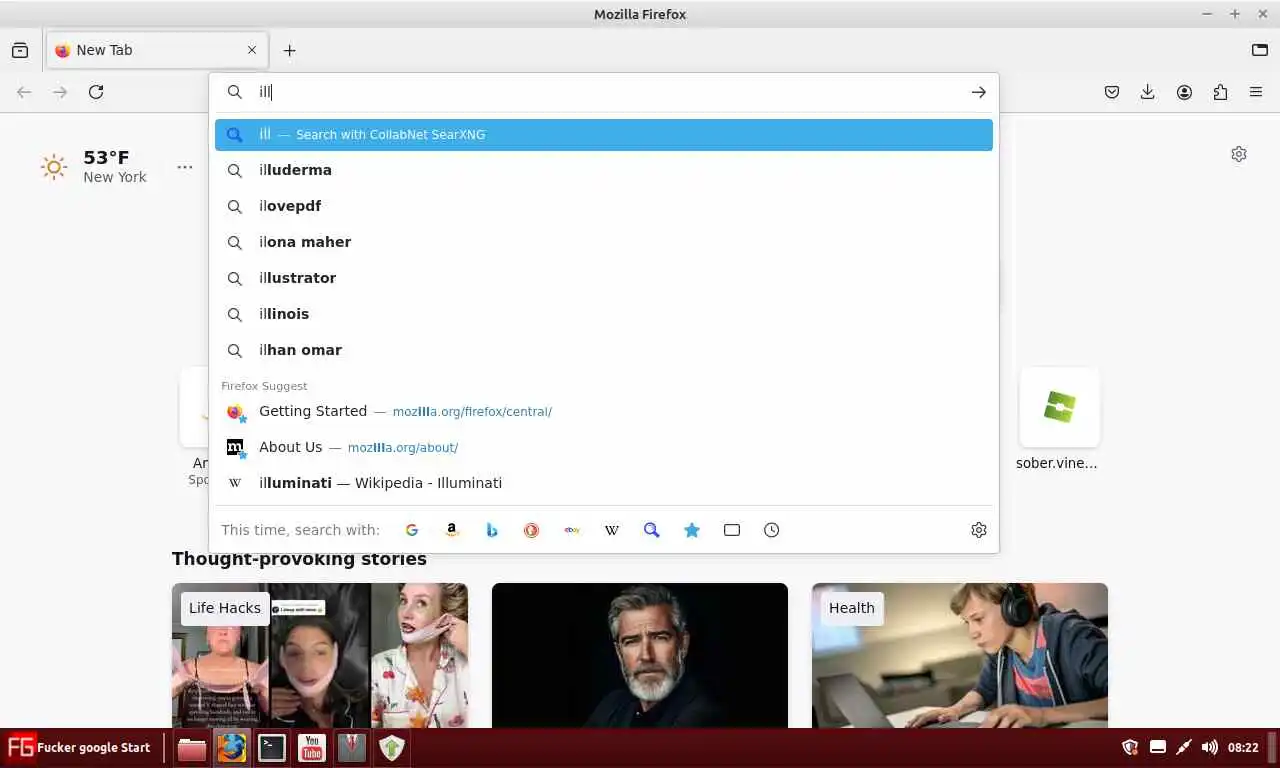Launch the terminal from the taskbar

272,748
